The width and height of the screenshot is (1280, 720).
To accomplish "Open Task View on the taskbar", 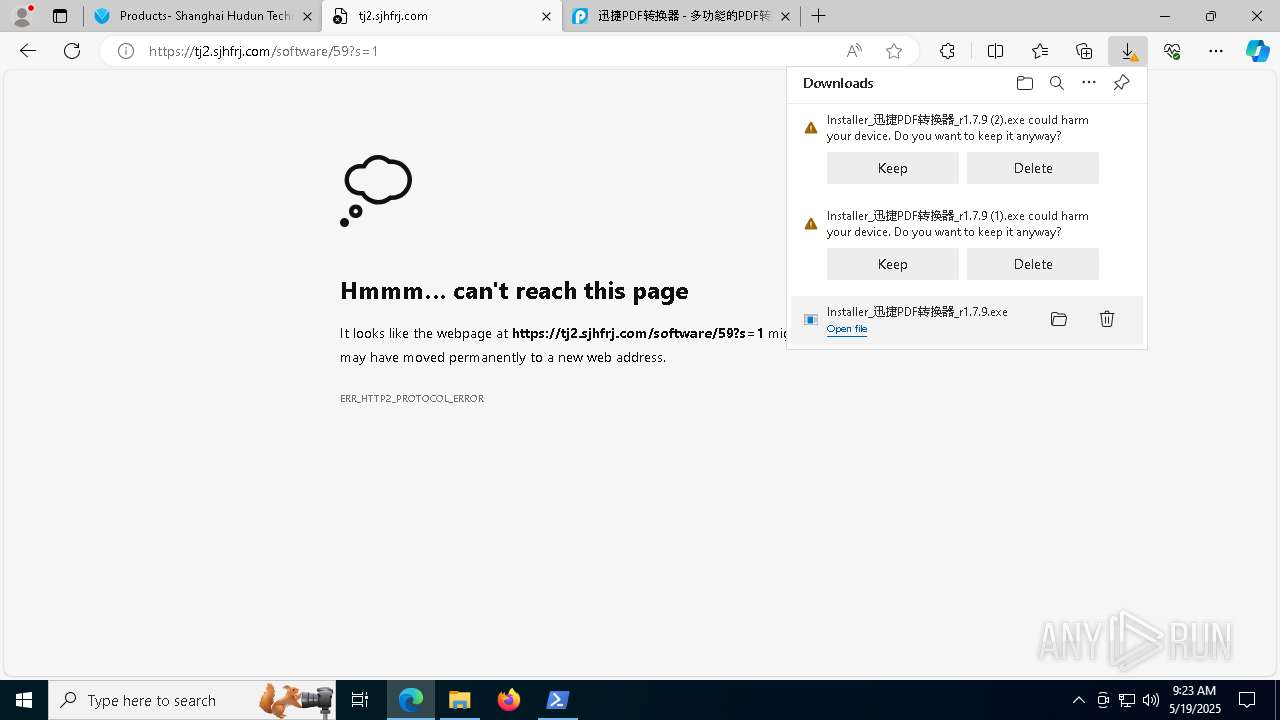I will click(x=360, y=700).
